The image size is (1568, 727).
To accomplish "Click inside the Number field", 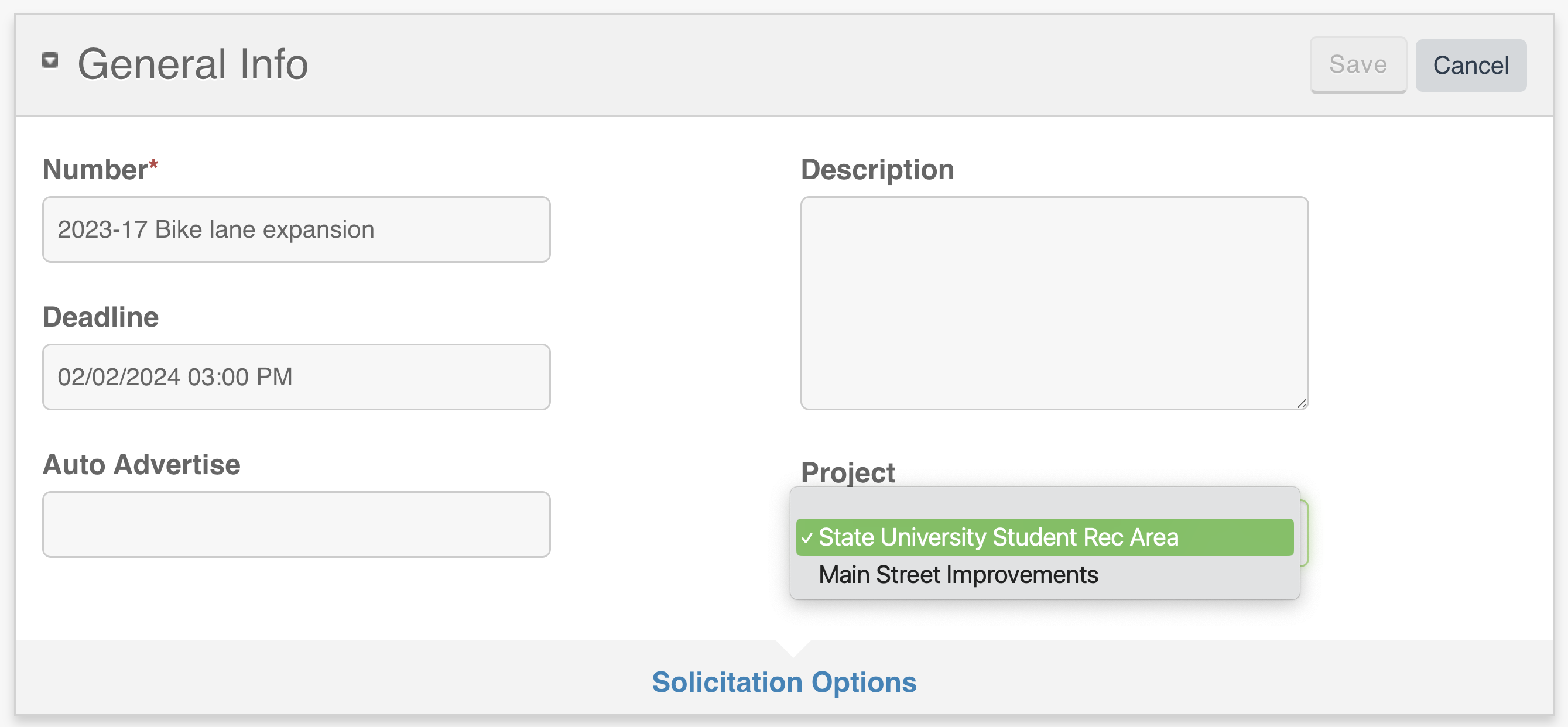I will [296, 230].
